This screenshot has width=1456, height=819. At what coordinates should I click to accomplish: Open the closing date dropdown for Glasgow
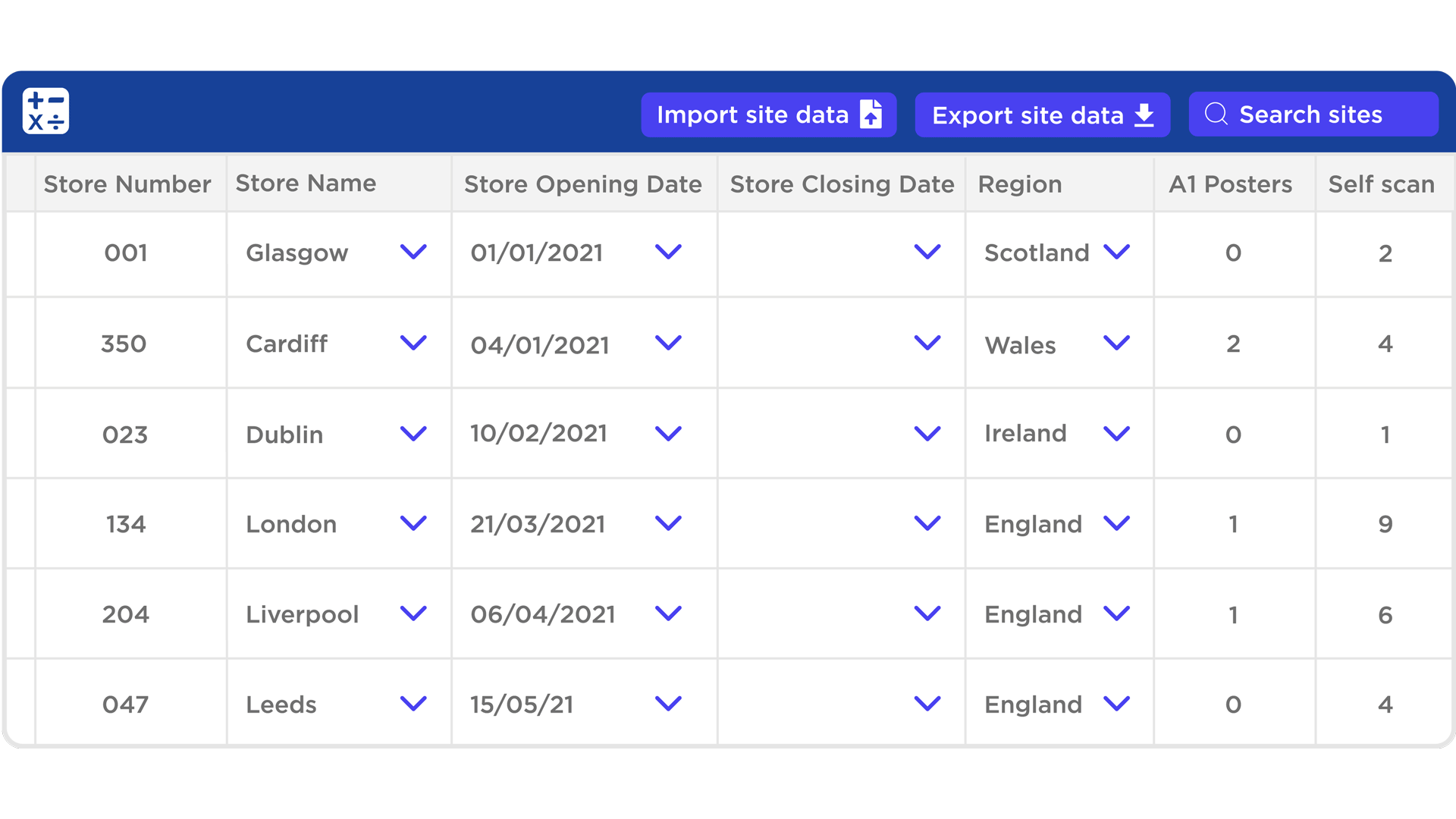pos(927,253)
